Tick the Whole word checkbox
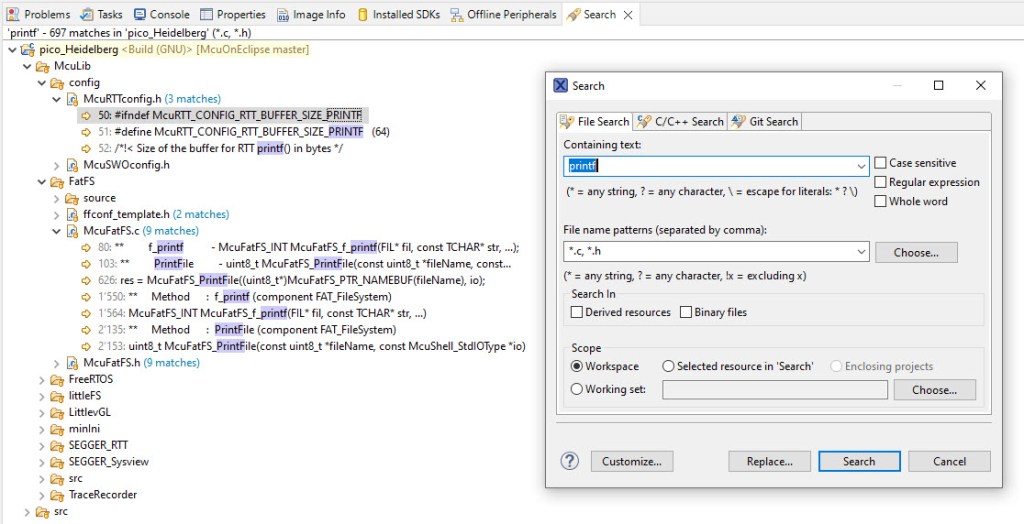This screenshot has height=524, width=1024. [880, 201]
